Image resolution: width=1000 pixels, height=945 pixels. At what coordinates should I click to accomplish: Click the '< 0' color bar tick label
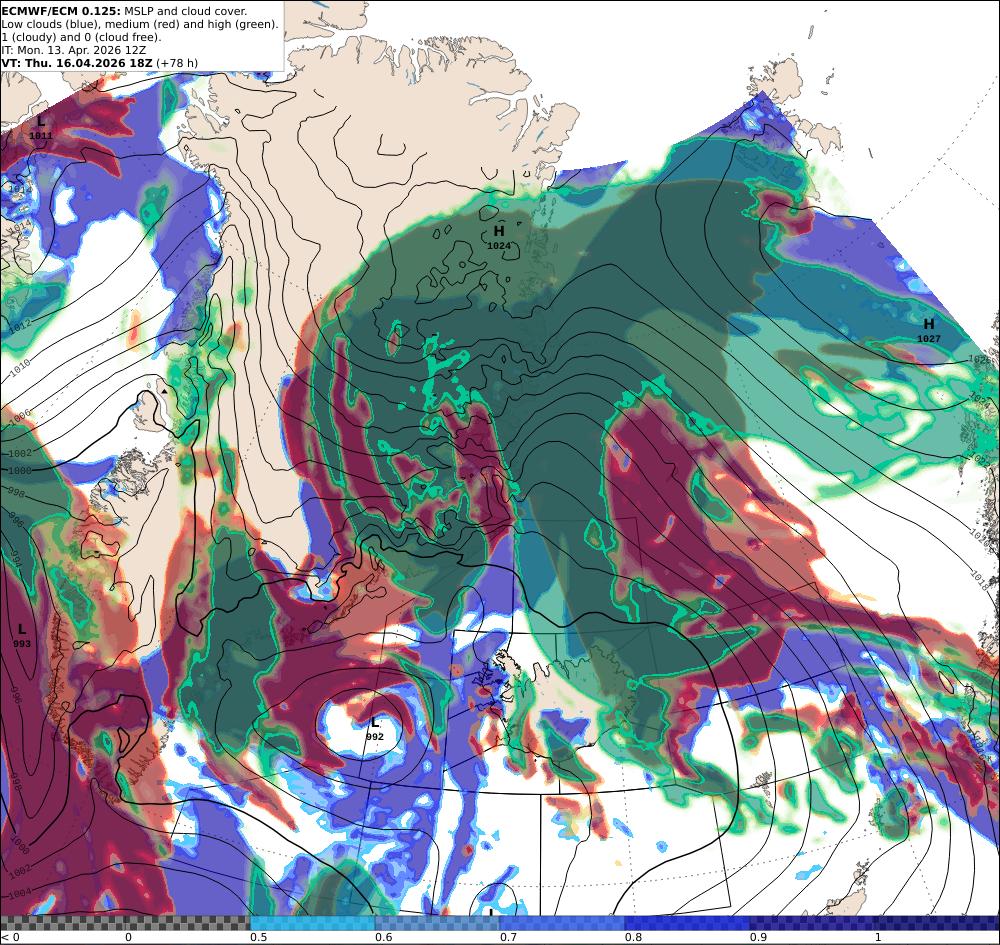(11, 937)
